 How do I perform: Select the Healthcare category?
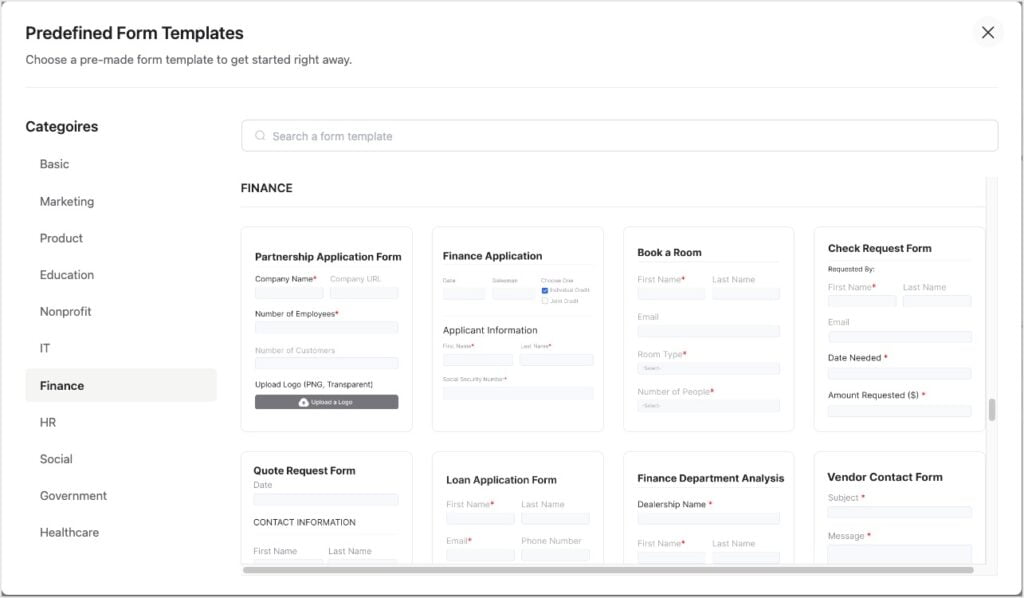(x=70, y=532)
